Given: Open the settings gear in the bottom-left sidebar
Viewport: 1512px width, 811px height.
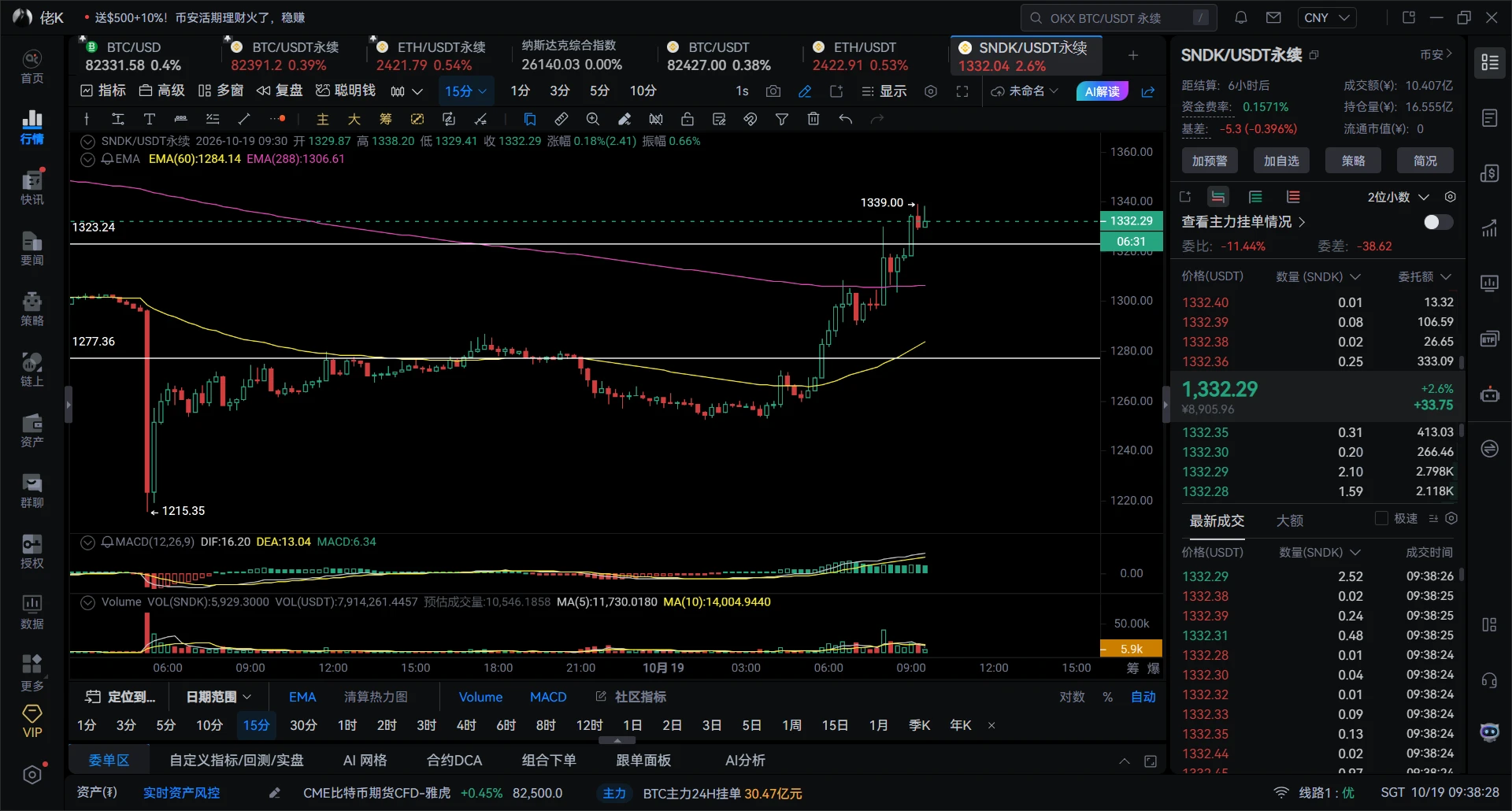Looking at the screenshot, I should (x=32, y=775).
